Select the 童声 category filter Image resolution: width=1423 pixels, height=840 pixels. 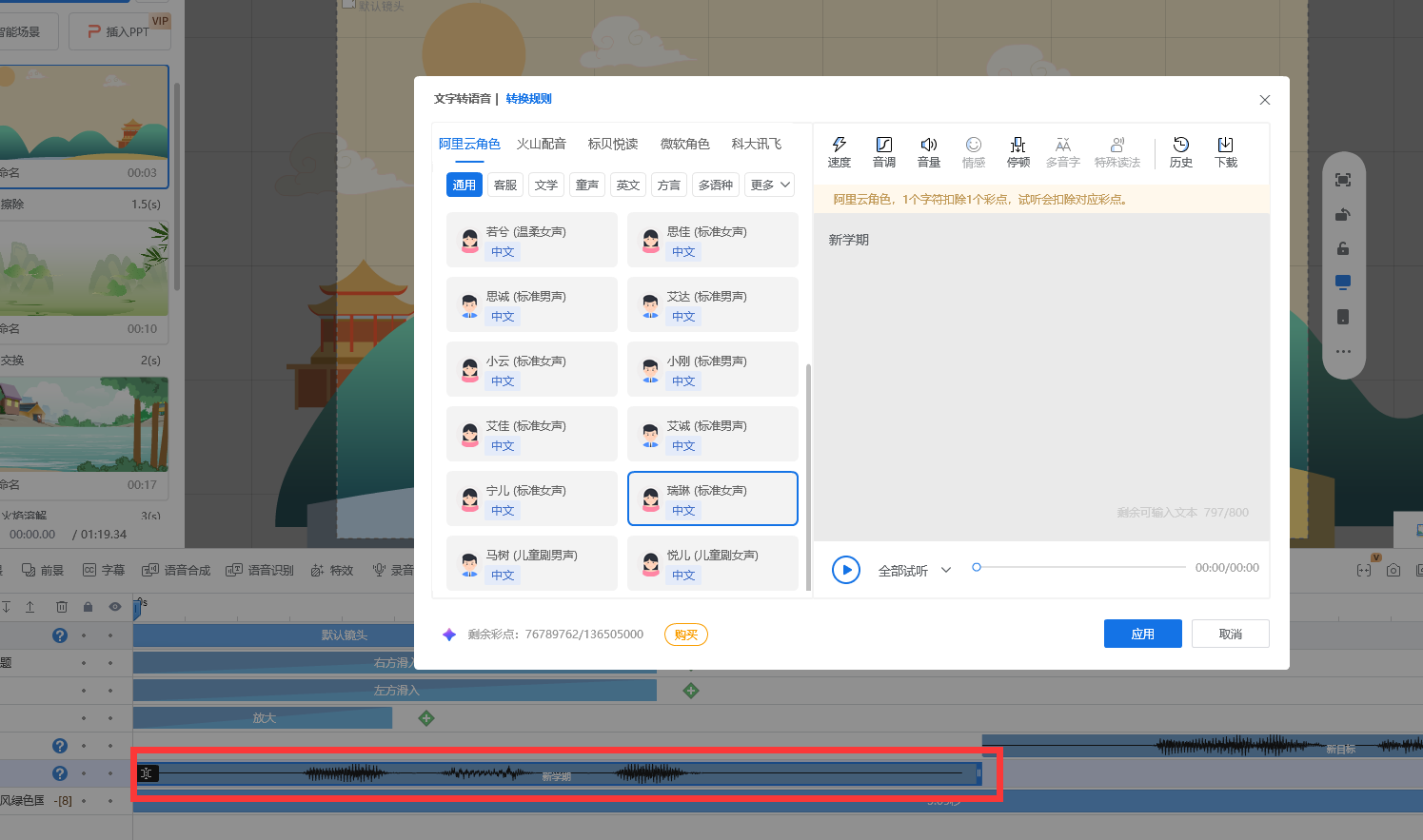click(x=586, y=185)
